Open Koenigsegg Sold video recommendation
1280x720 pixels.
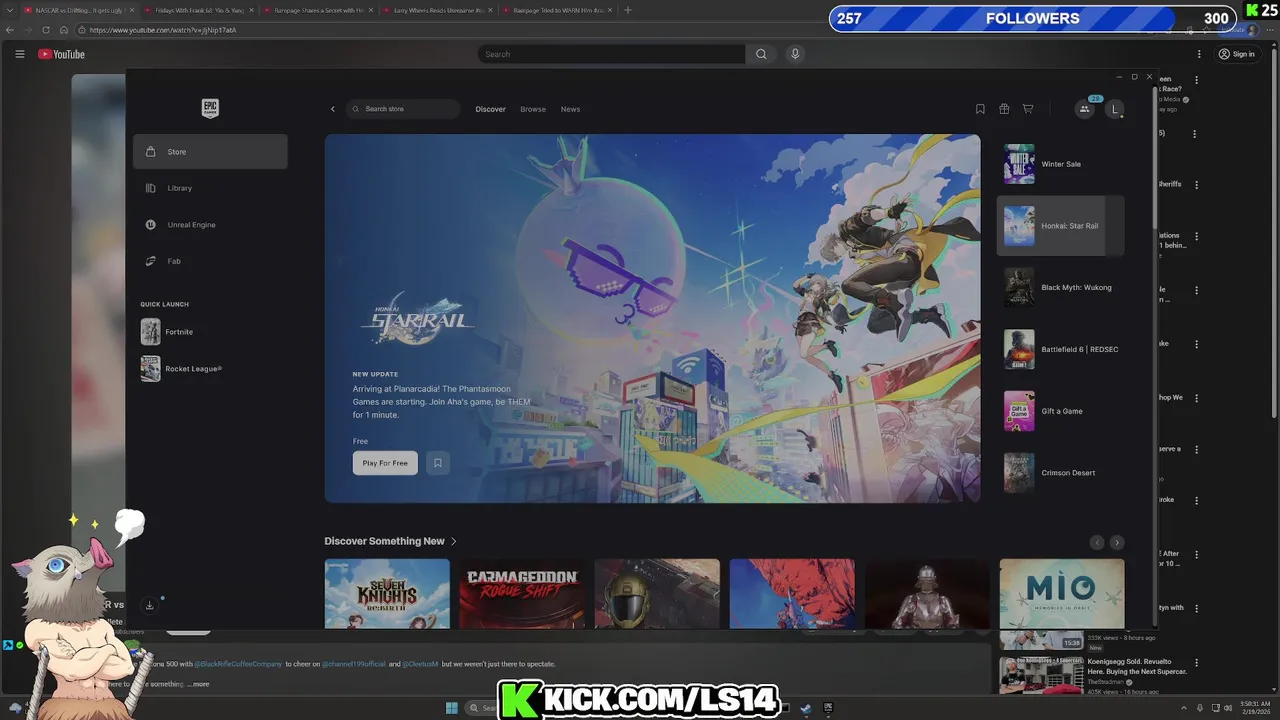[x=1137, y=667]
